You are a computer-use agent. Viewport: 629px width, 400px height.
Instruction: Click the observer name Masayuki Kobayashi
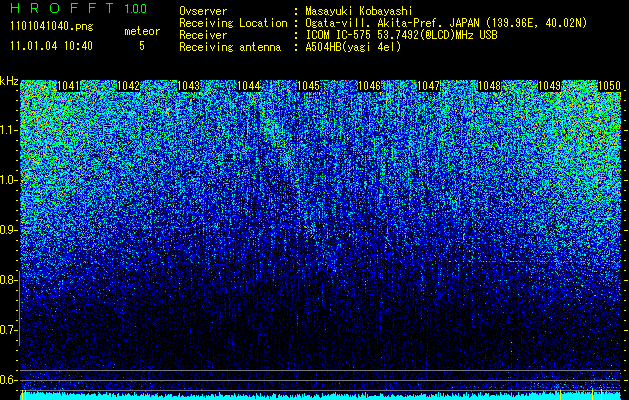[359, 12]
